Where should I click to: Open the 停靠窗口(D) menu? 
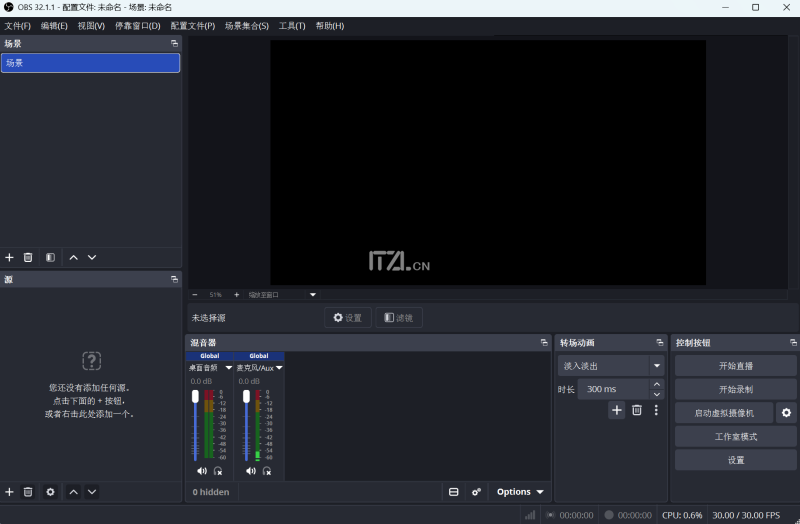coord(138,26)
